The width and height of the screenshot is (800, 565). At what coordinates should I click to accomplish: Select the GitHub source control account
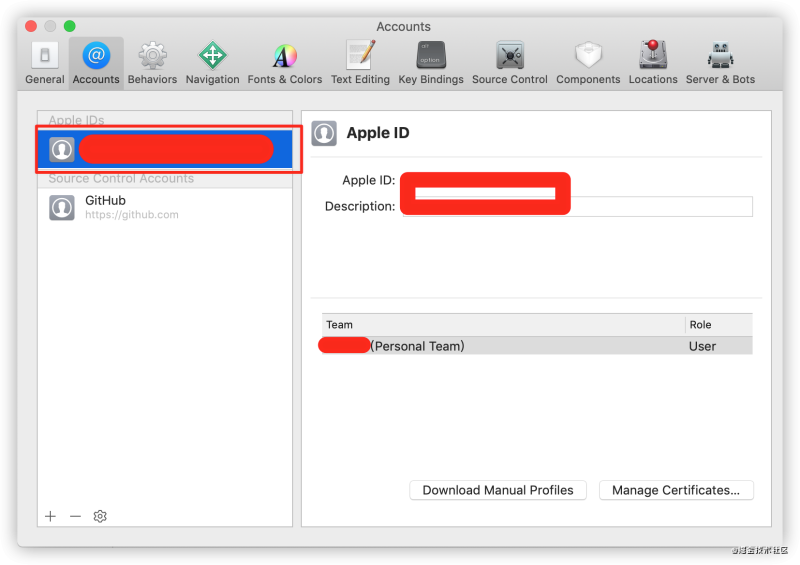click(x=165, y=207)
